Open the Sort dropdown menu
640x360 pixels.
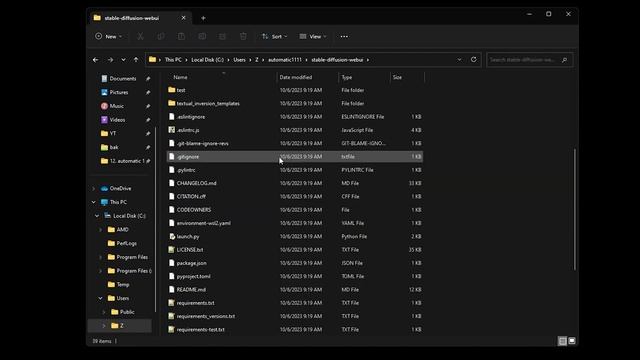274,36
